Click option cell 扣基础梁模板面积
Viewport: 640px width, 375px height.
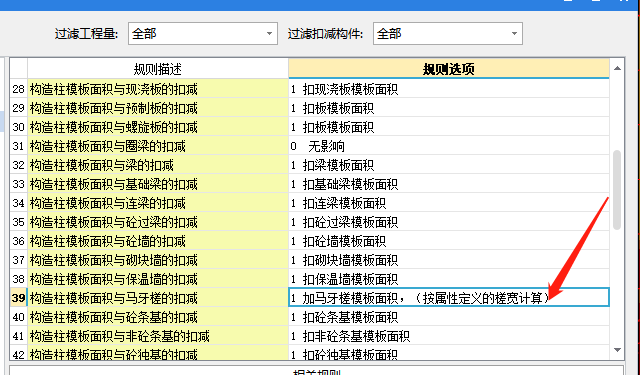coord(449,184)
